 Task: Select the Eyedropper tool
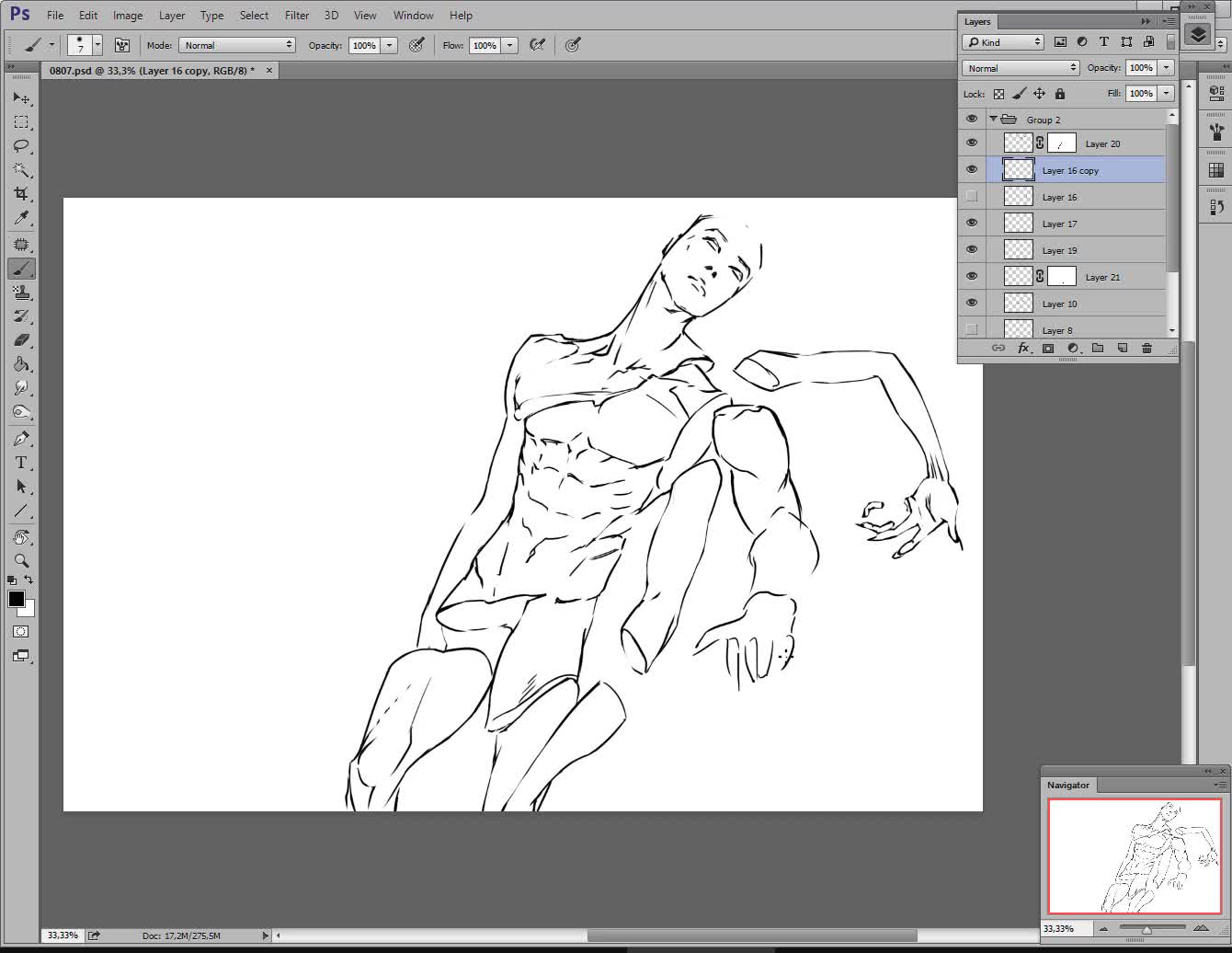(21, 218)
